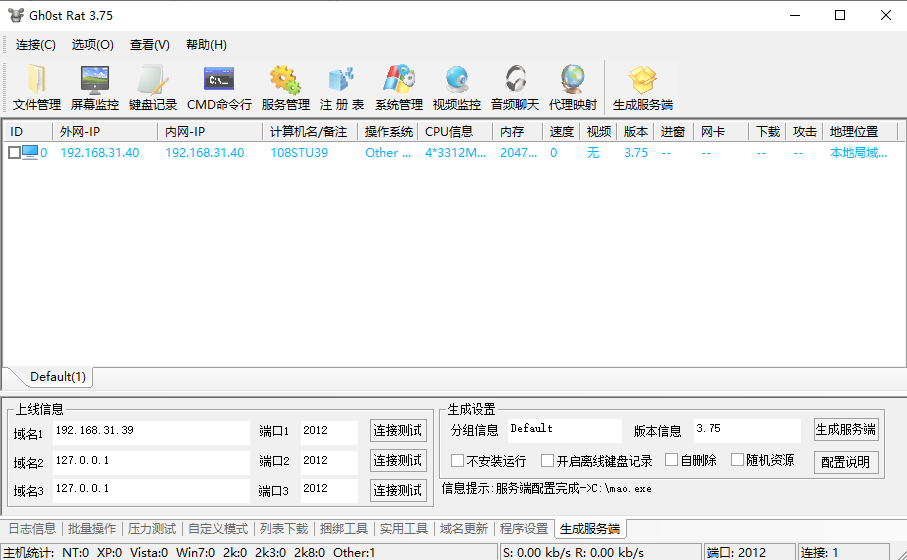The height and width of the screenshot is (560, 907).
Task: Select the 键盘记录 toolbar icon
Action: 153,87
